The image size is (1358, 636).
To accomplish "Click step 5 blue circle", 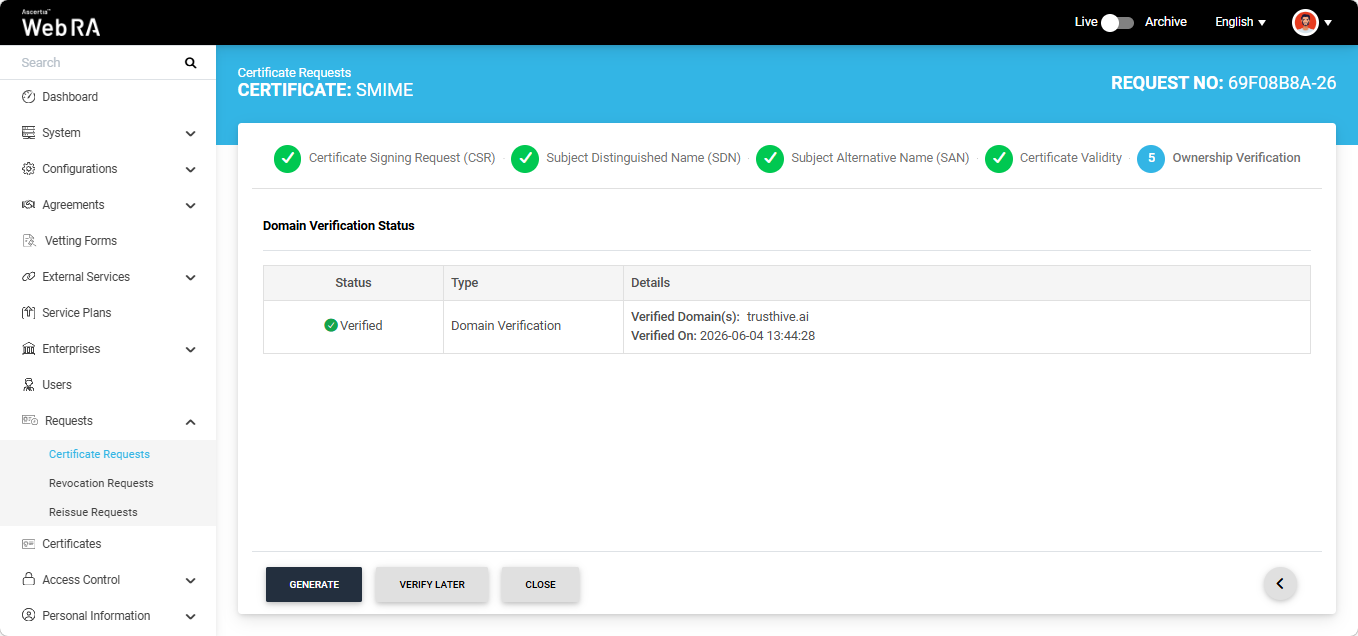I will [x=1151, y=158].
